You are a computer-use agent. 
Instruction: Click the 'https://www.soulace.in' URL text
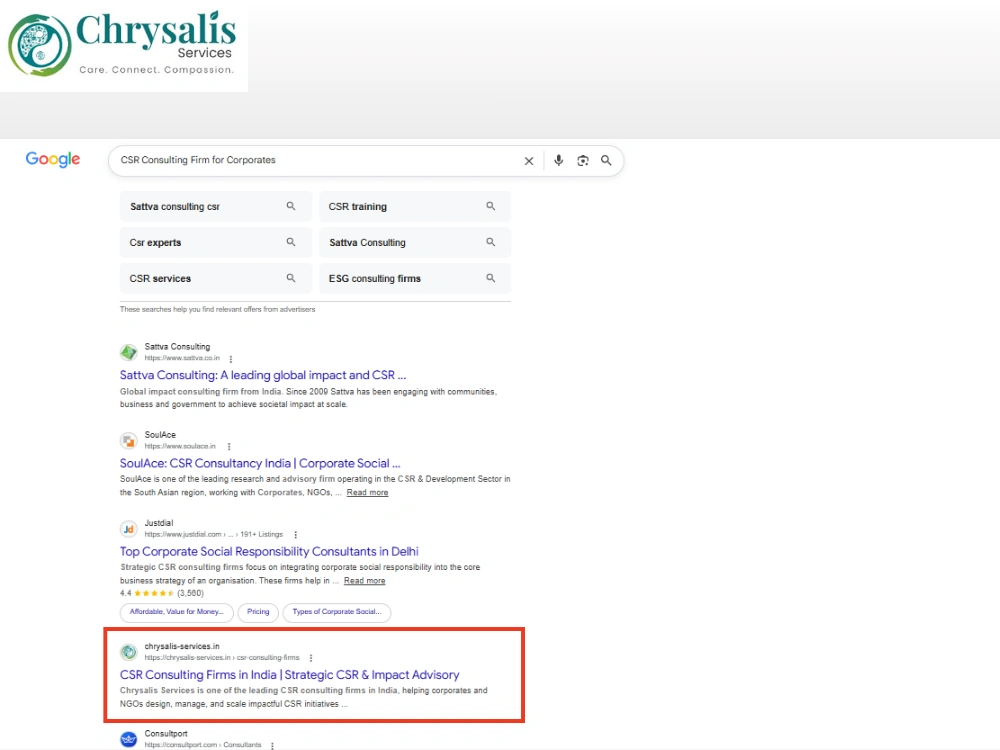[180, 446]
